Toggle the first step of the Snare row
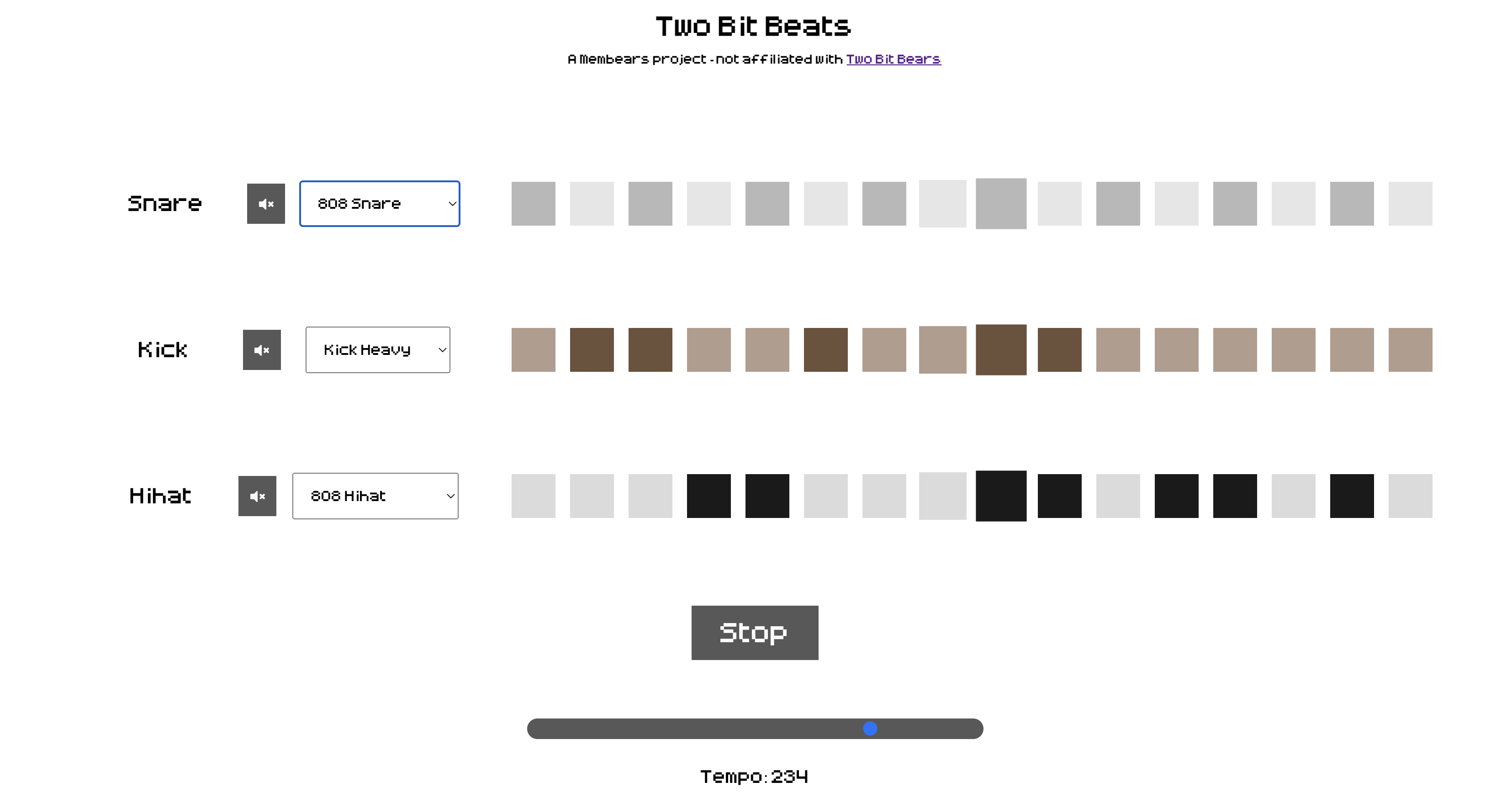 pos(533,203)
